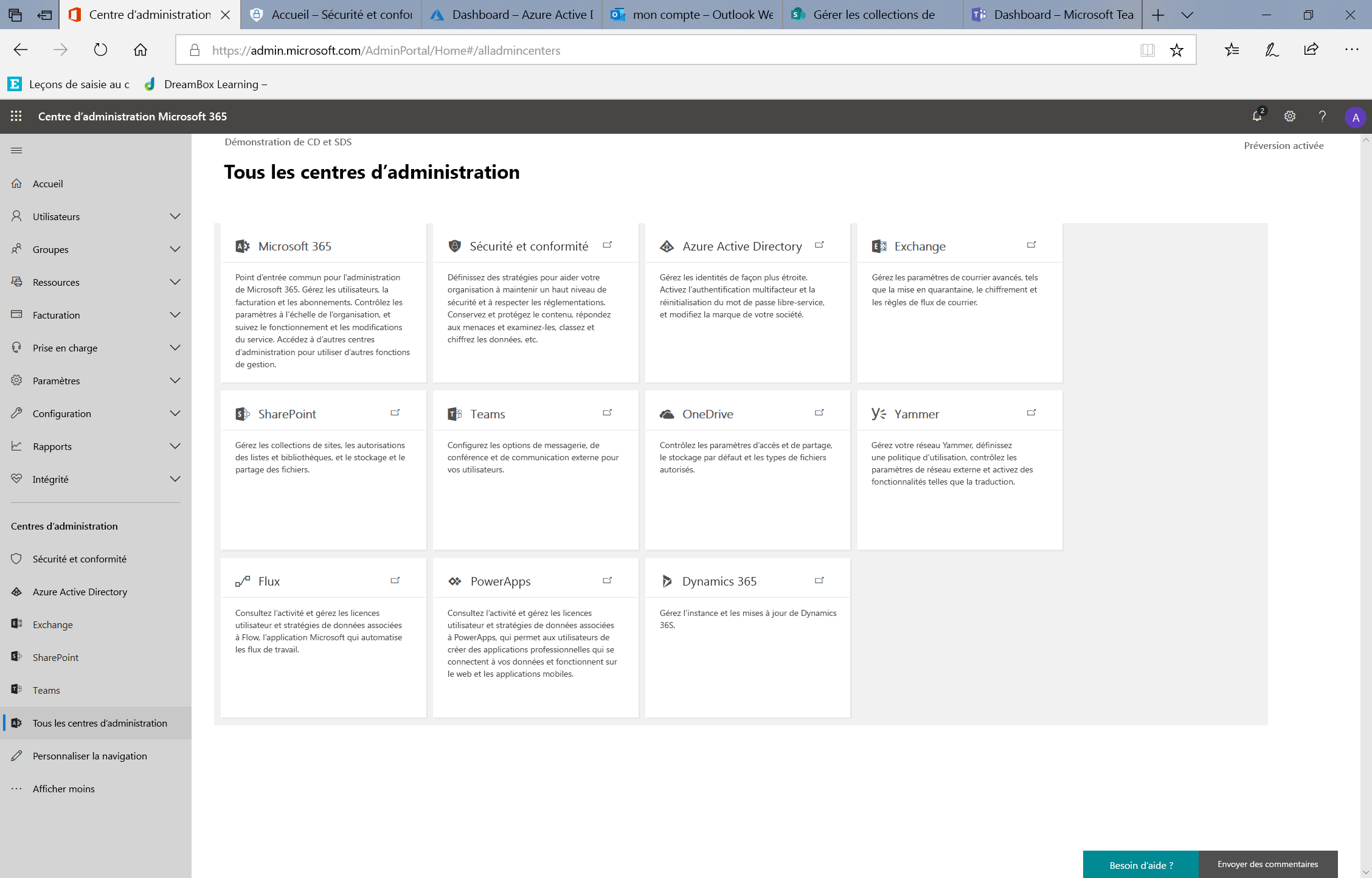
Task: Click Personnaliser la navigation
Action: coord(96,756)
